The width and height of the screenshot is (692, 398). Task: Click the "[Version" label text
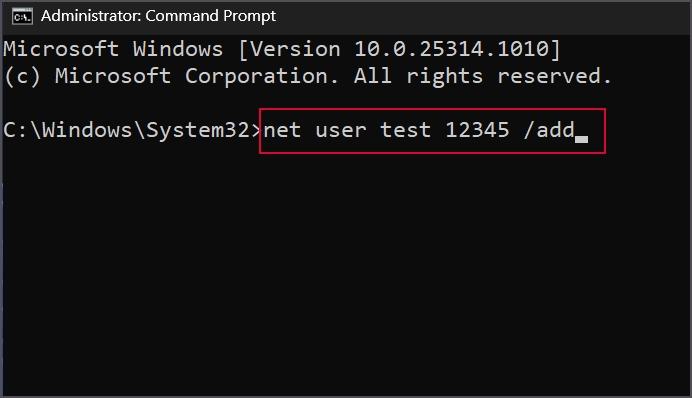(x=290, y=49)
